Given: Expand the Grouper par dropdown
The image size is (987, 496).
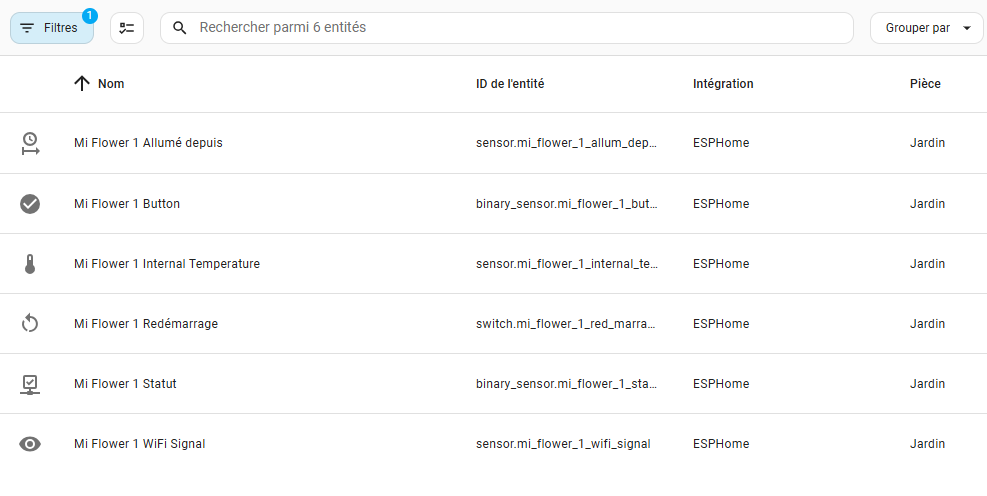Looking at the screenshot, I should tap(927, 28).
